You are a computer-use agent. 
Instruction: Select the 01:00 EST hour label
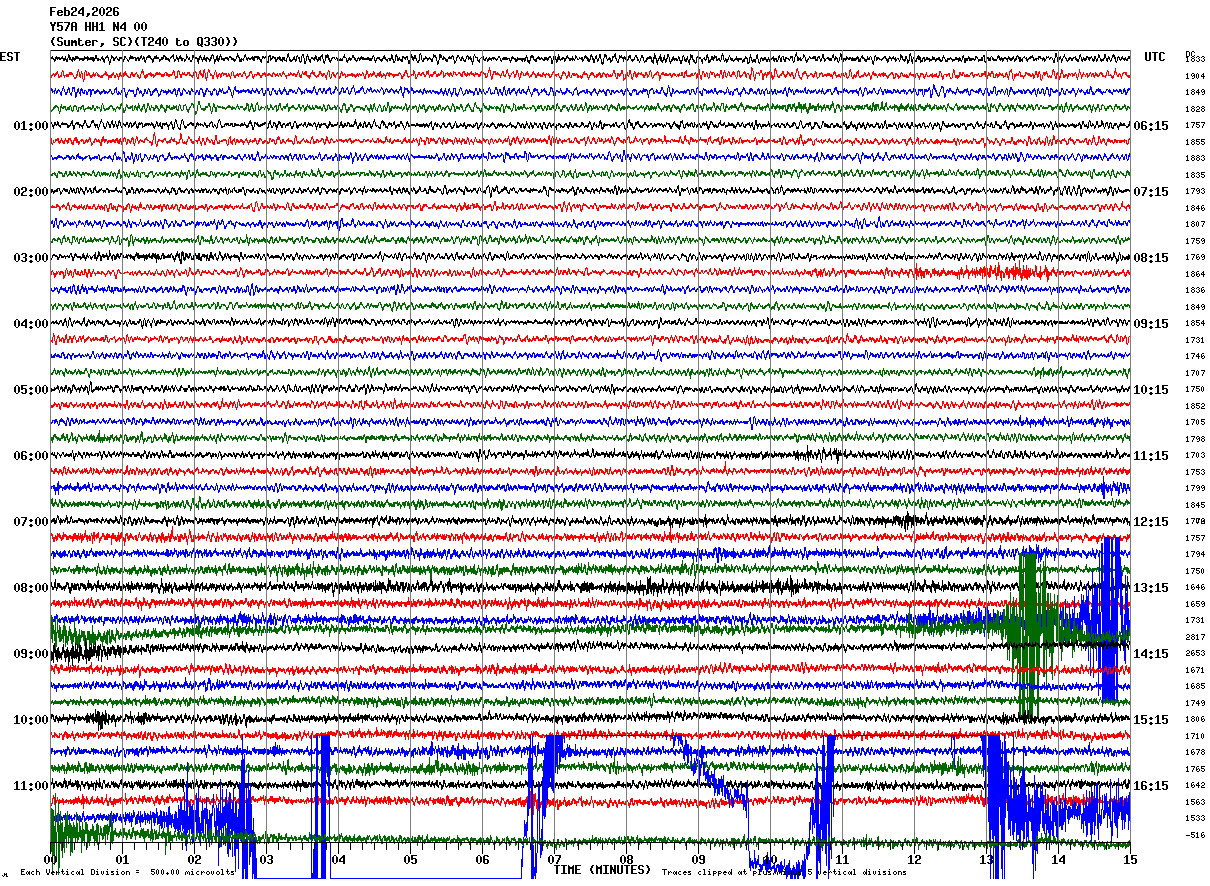31,126
